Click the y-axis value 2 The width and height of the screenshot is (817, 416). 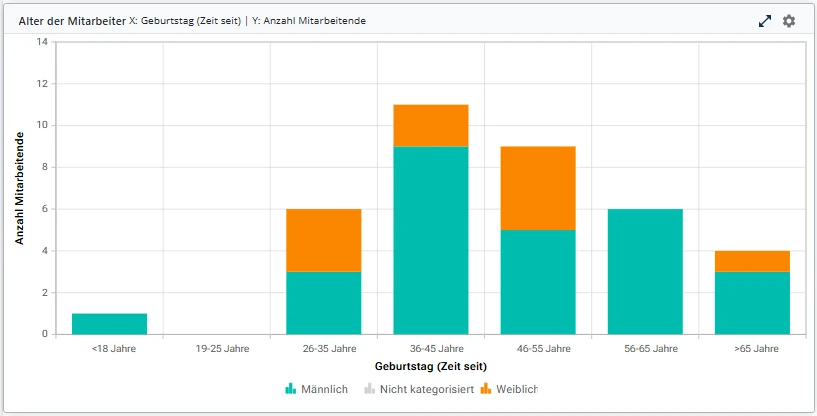(x=45, y=292)
